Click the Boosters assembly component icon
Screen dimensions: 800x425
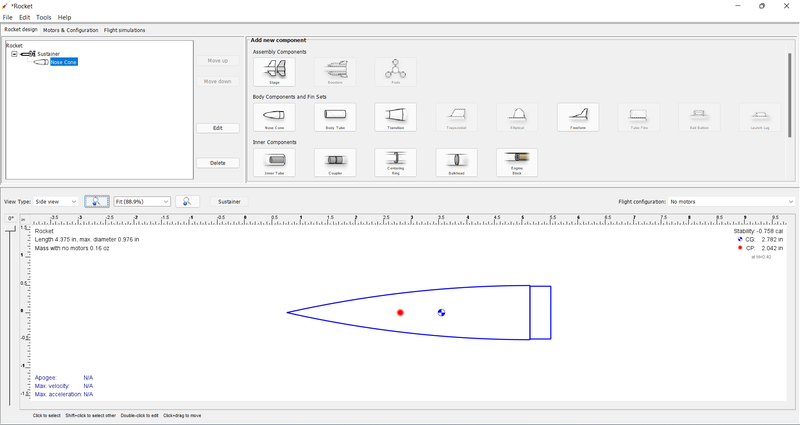click(x=335, y=72)
